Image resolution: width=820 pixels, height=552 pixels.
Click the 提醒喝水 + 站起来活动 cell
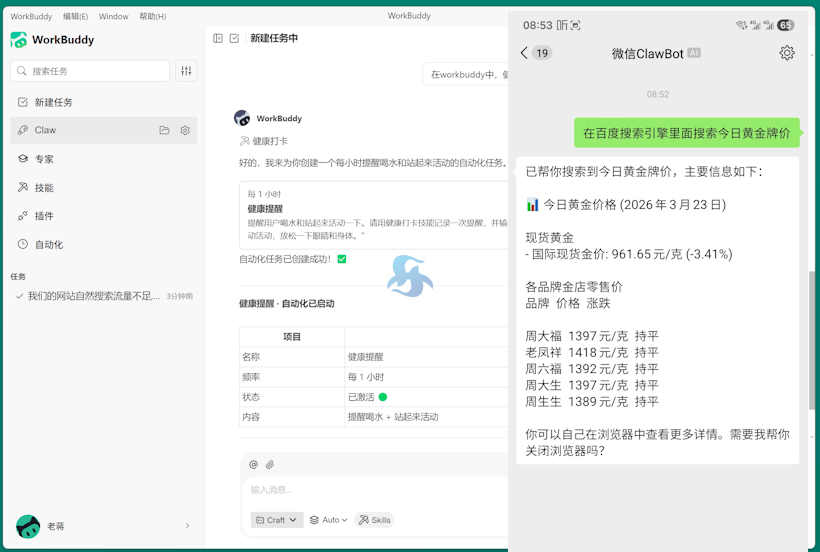426,417
